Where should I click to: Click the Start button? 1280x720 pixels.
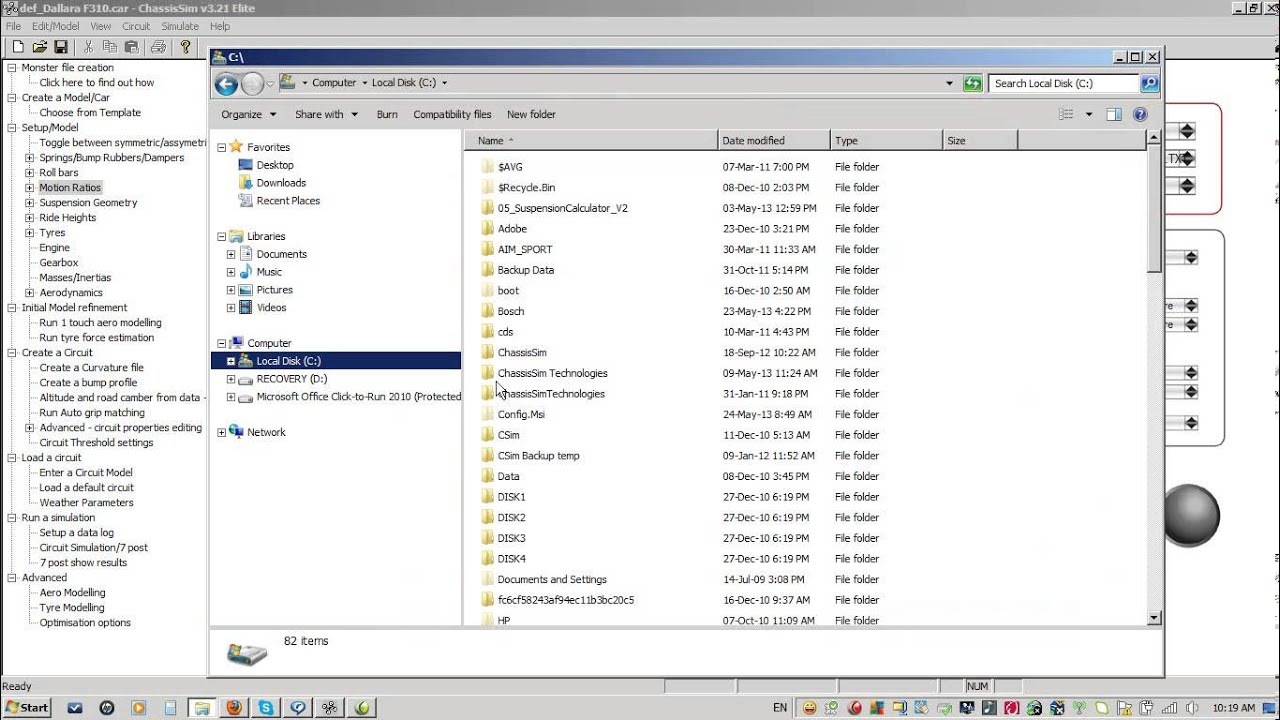(x=28, y=707)
